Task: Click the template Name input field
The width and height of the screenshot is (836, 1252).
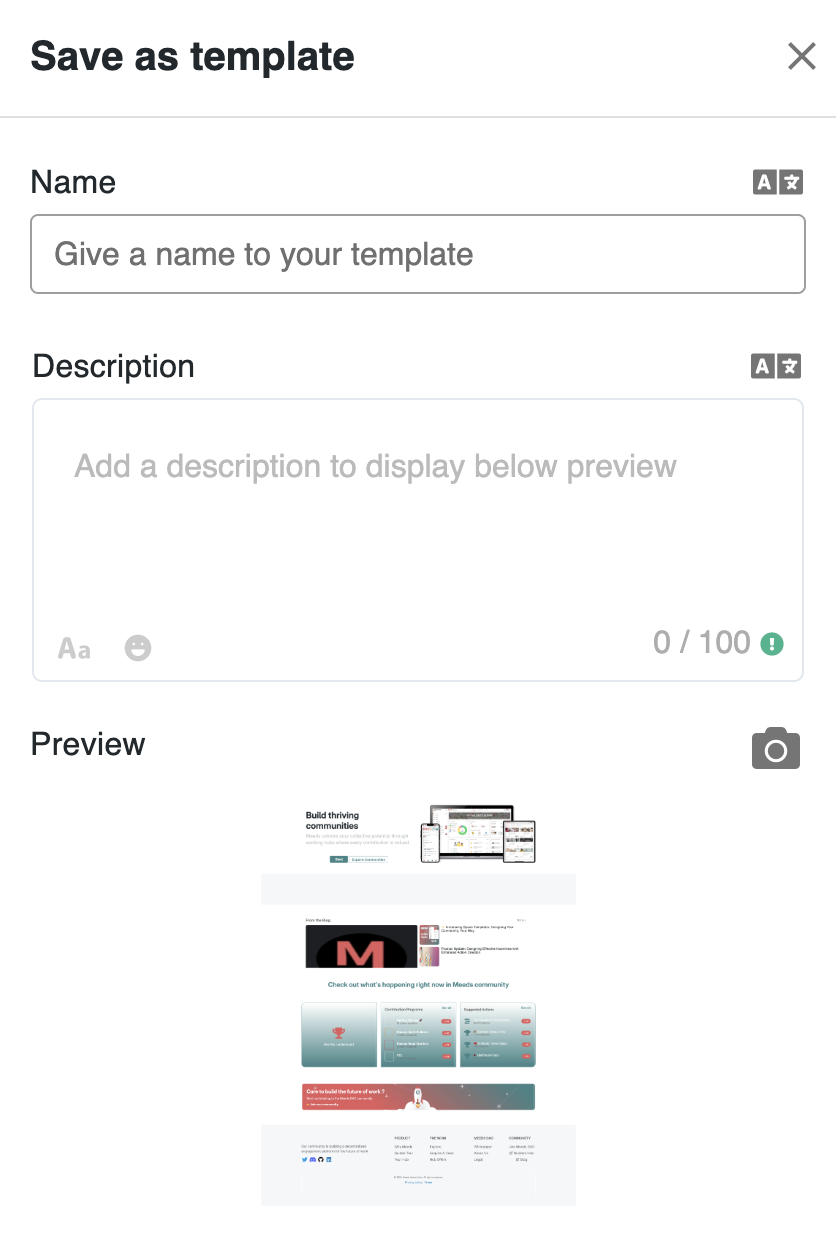Action: tap(418, 254)
